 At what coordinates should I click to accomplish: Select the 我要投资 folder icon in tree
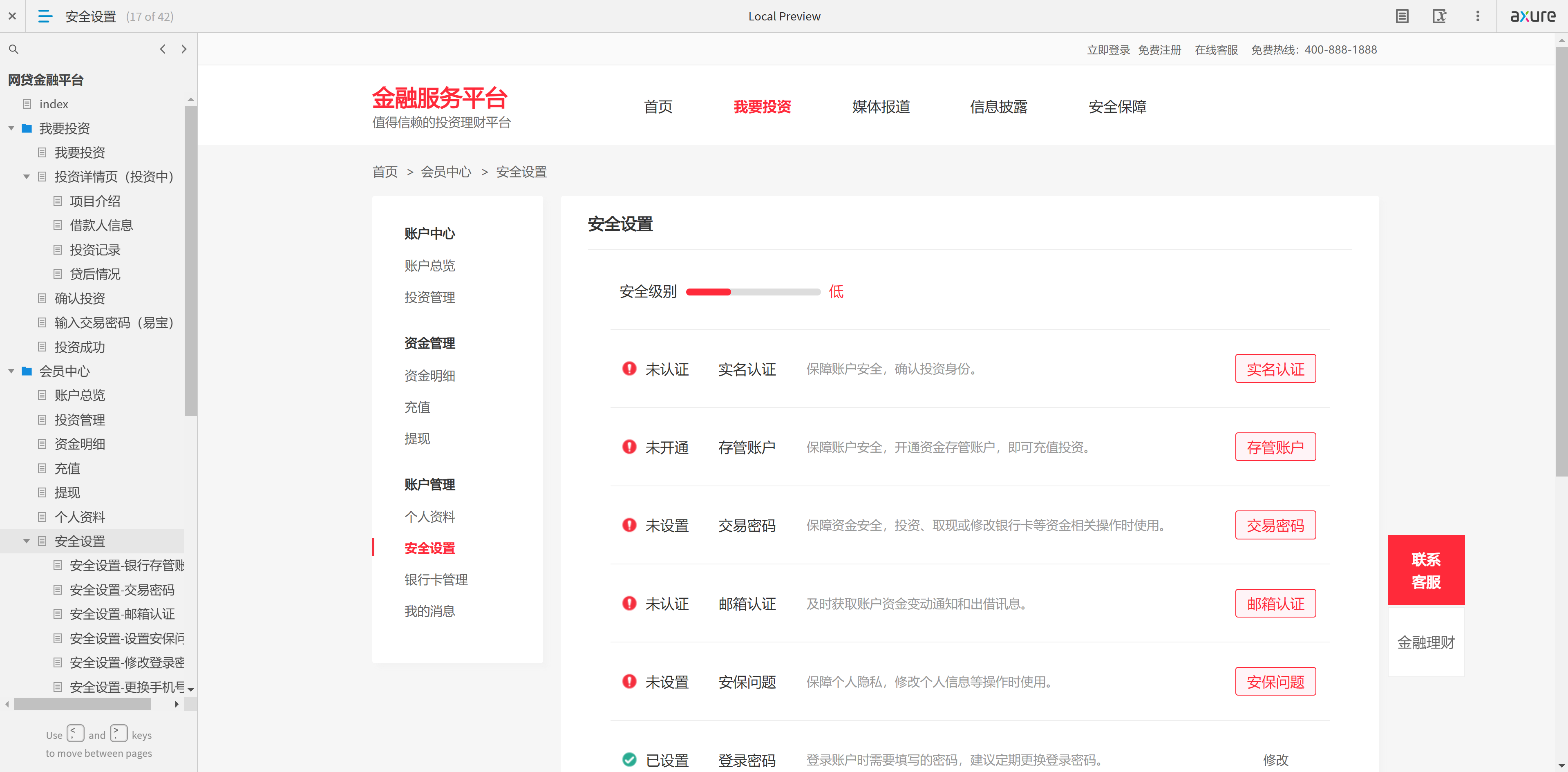coord(27,128)
